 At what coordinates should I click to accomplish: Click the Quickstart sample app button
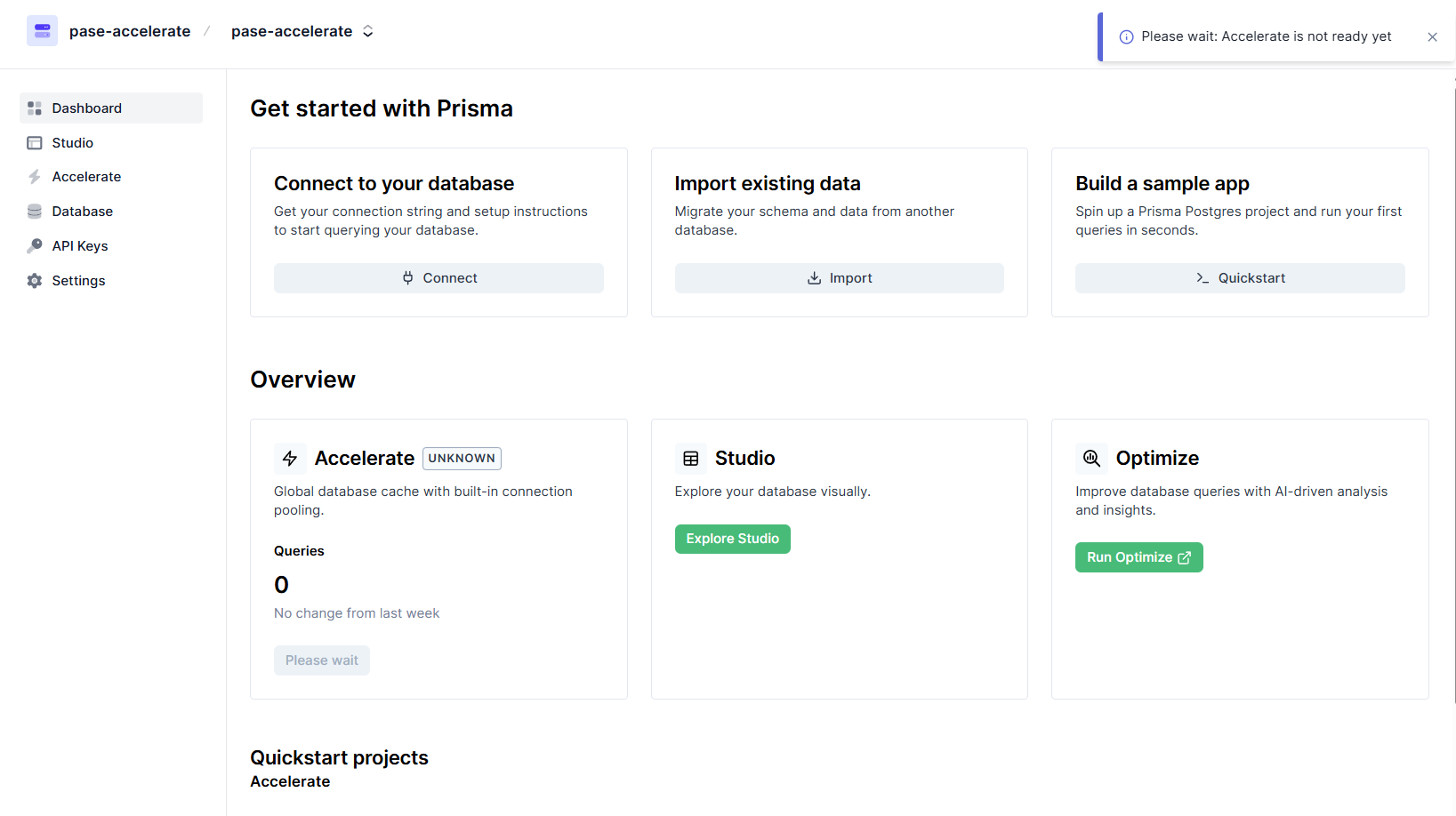[1240, 278]
